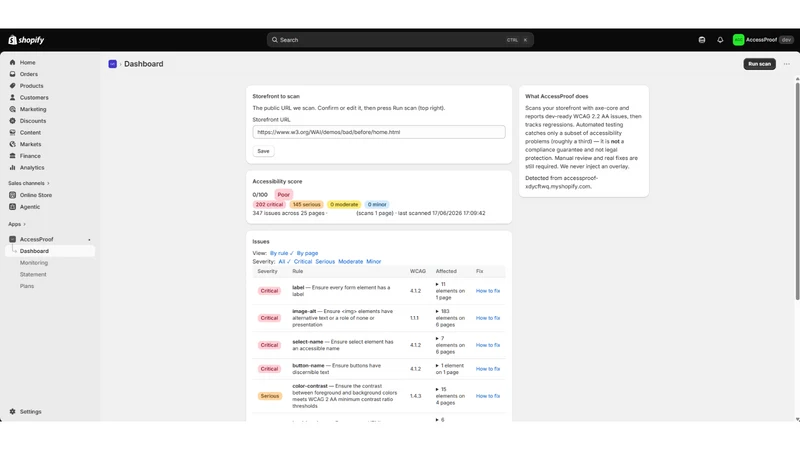Expand affected elements for label rule
This screenshot has width=800, height=450.
(437, 284)
